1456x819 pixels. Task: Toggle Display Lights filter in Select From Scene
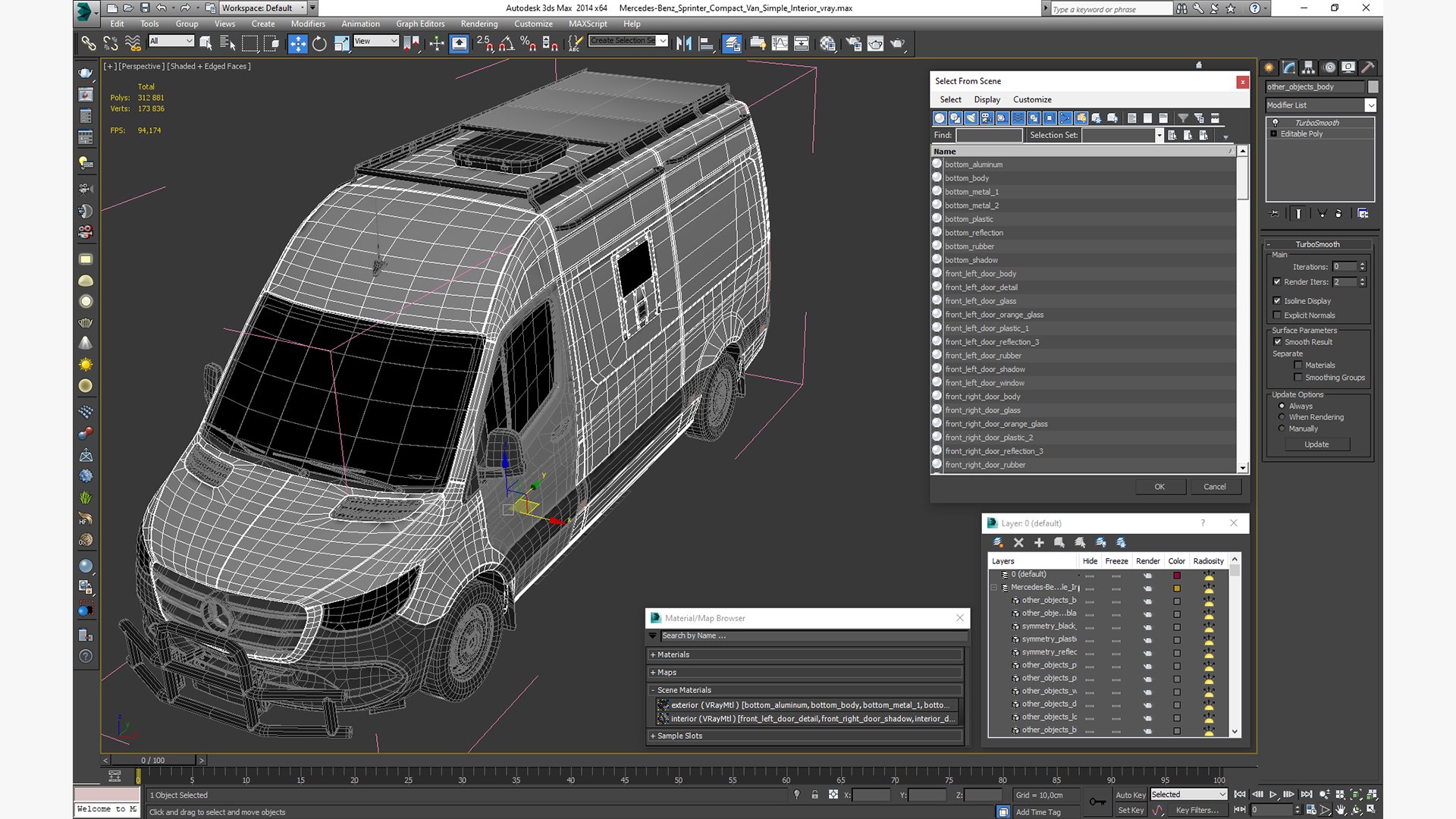click(x=971, y=118)
